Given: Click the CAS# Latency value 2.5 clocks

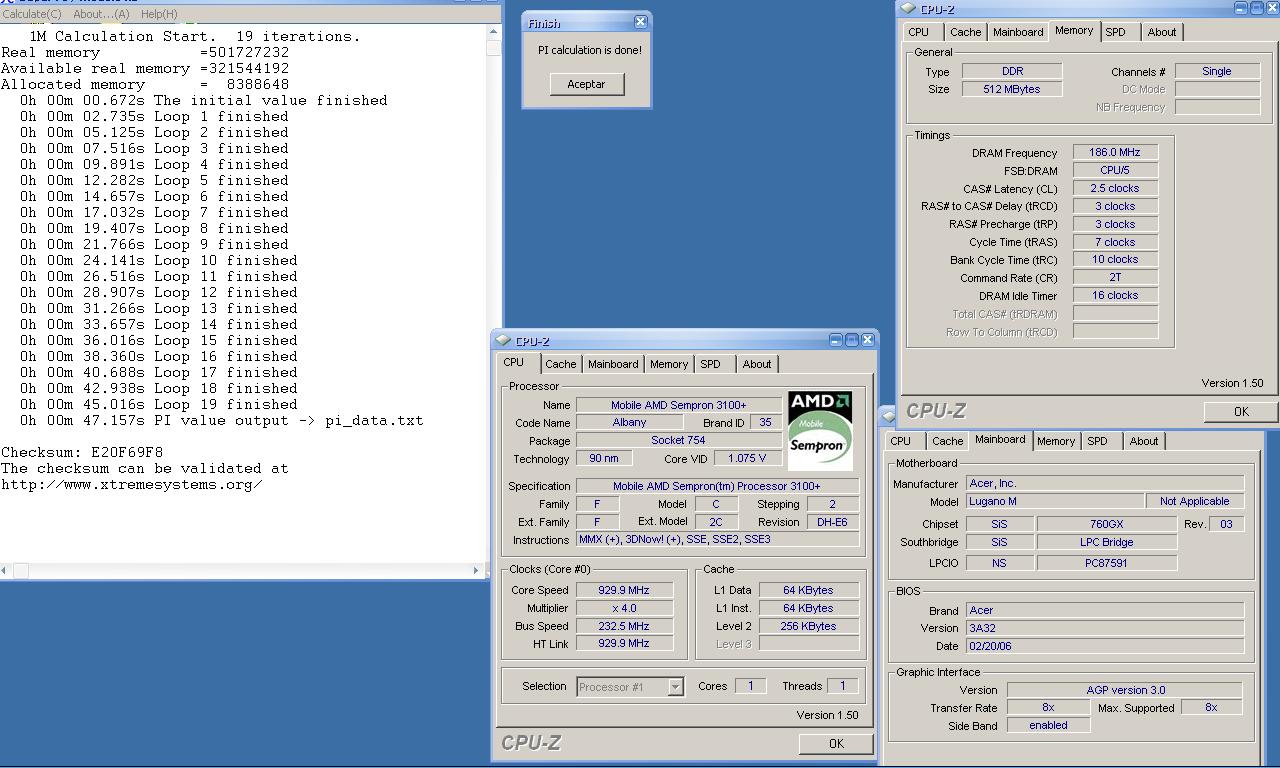Looking at the screenshot, I should point(1115,188).
